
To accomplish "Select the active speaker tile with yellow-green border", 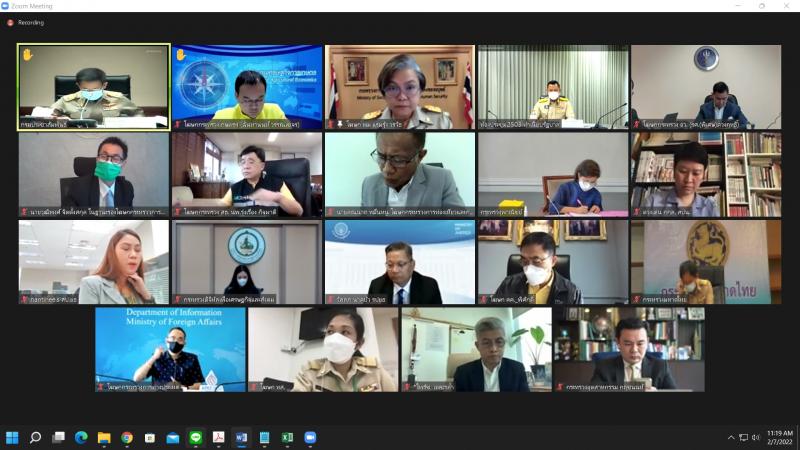I will 94,87.
